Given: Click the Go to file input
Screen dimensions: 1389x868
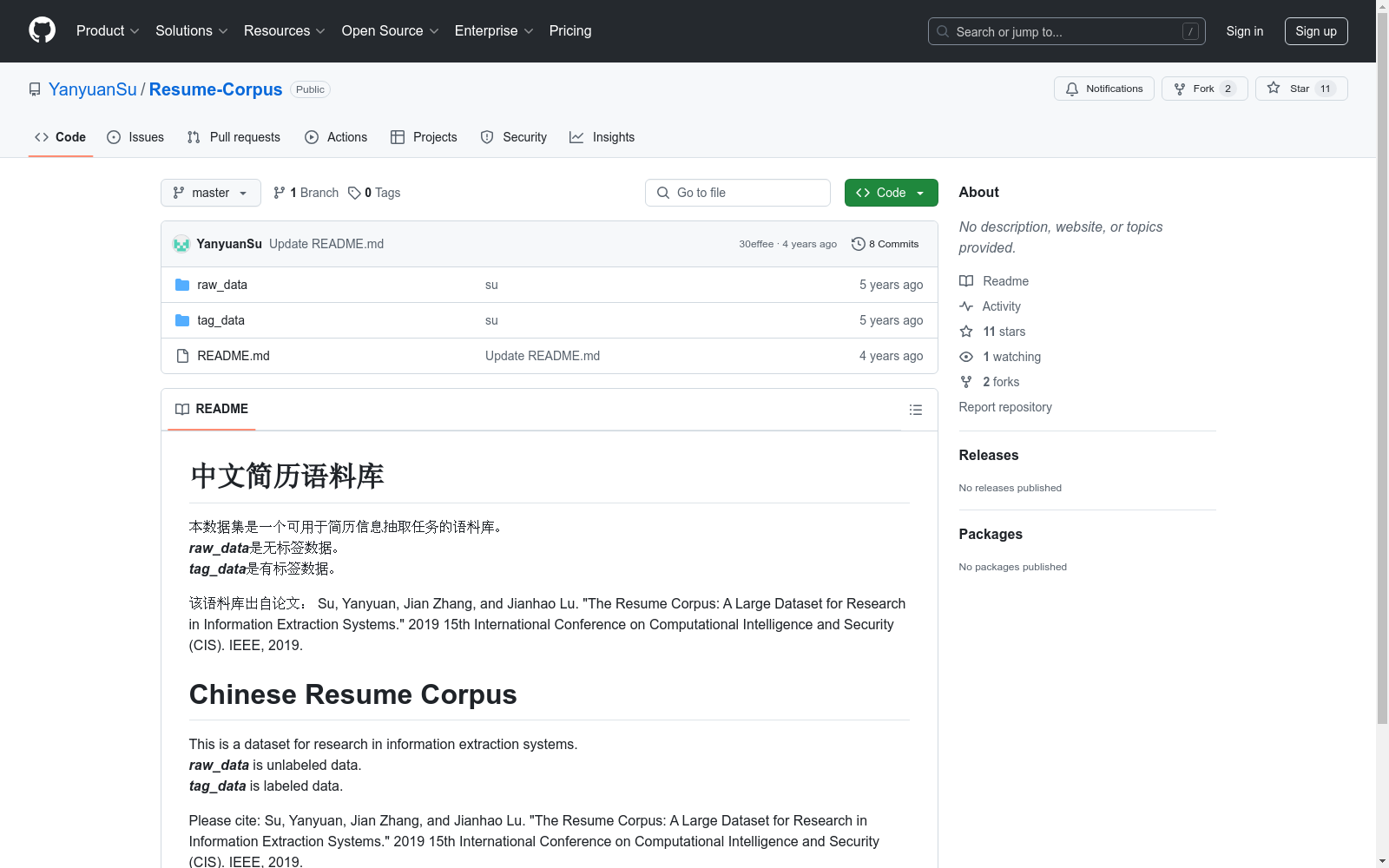Looking at the screenshot, I should (x=738, y=193).
